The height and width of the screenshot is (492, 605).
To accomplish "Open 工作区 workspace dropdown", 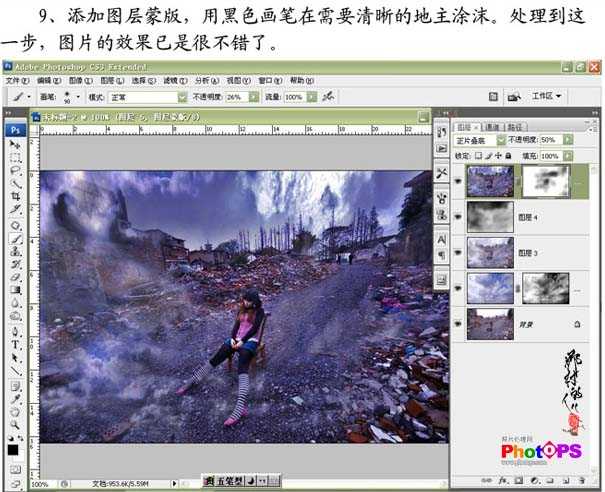I will [x=546, y=96].
